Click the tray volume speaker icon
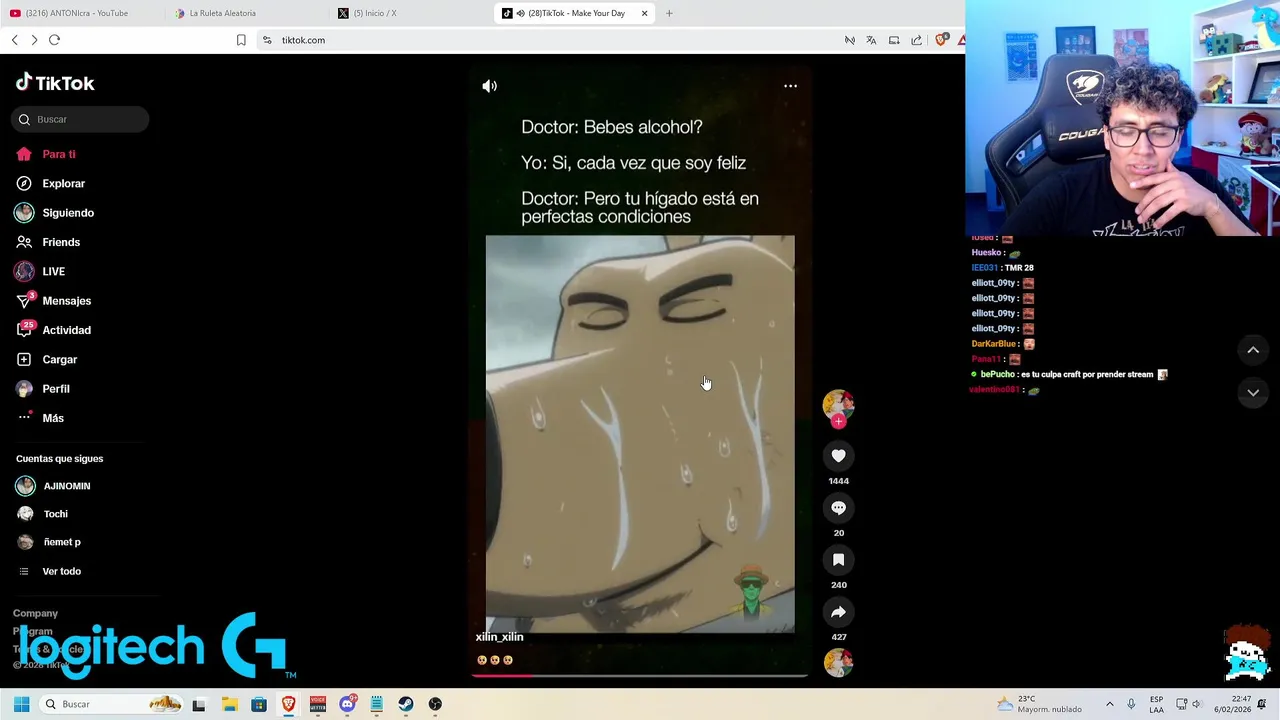 pyautogui.click(x=1197, y=704)
